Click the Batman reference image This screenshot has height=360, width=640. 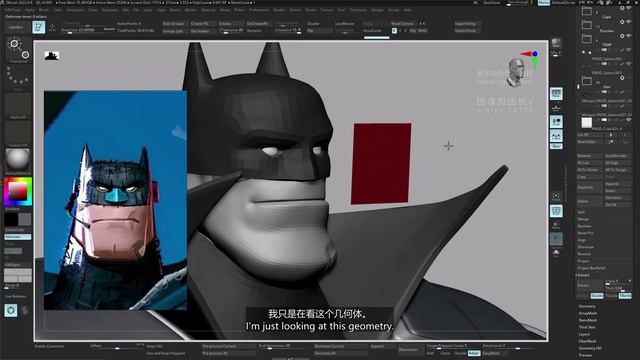point(115,200)
